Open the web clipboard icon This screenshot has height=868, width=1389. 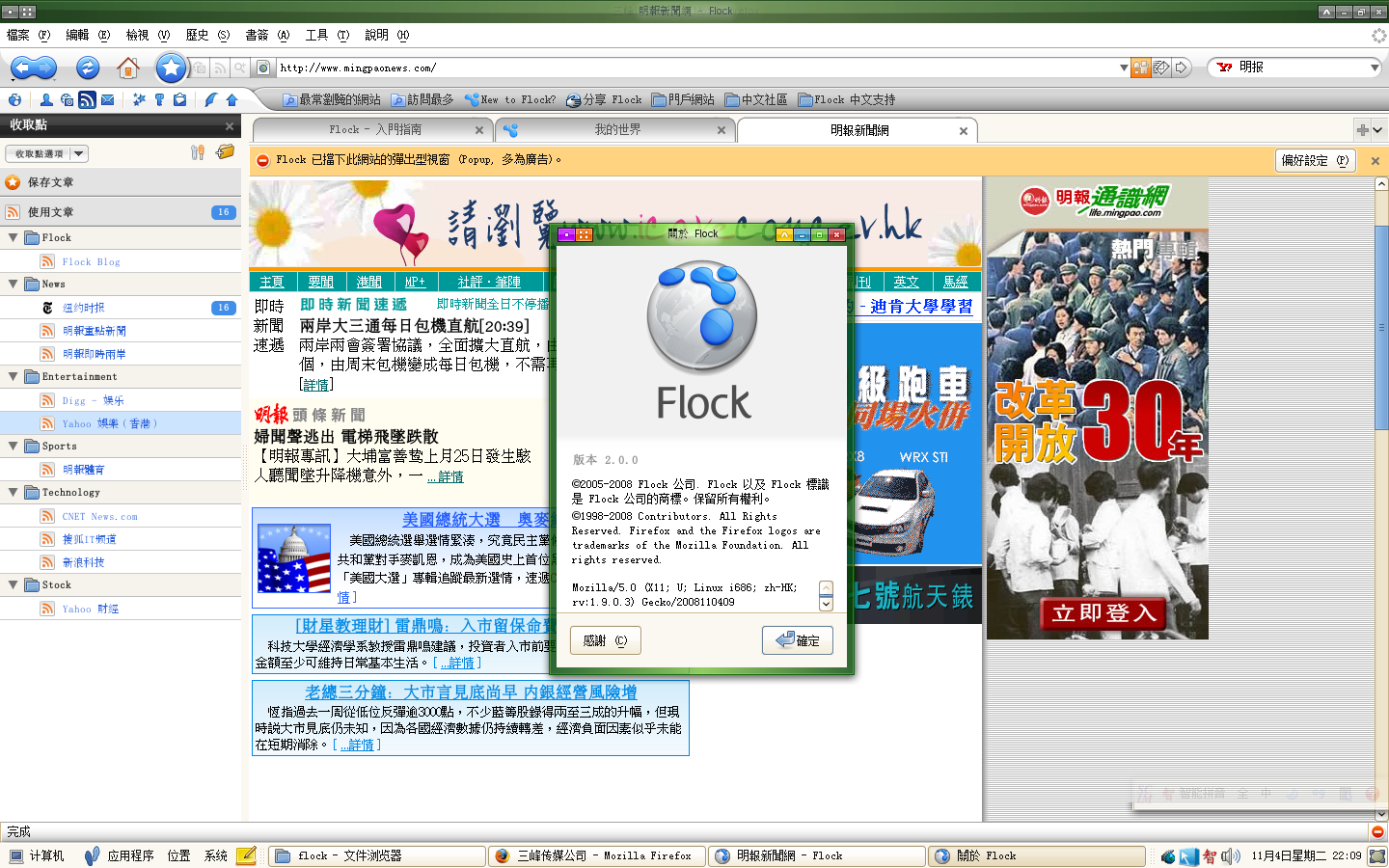tap(179, 99)
